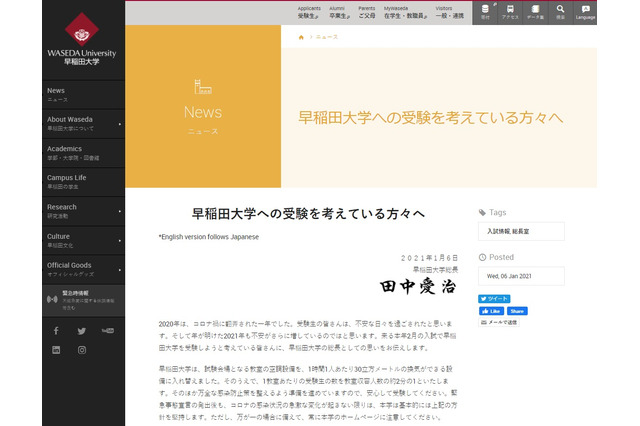Click the Posted clock icon
This screenshot has width=640, height=426.
coord(482,257)
